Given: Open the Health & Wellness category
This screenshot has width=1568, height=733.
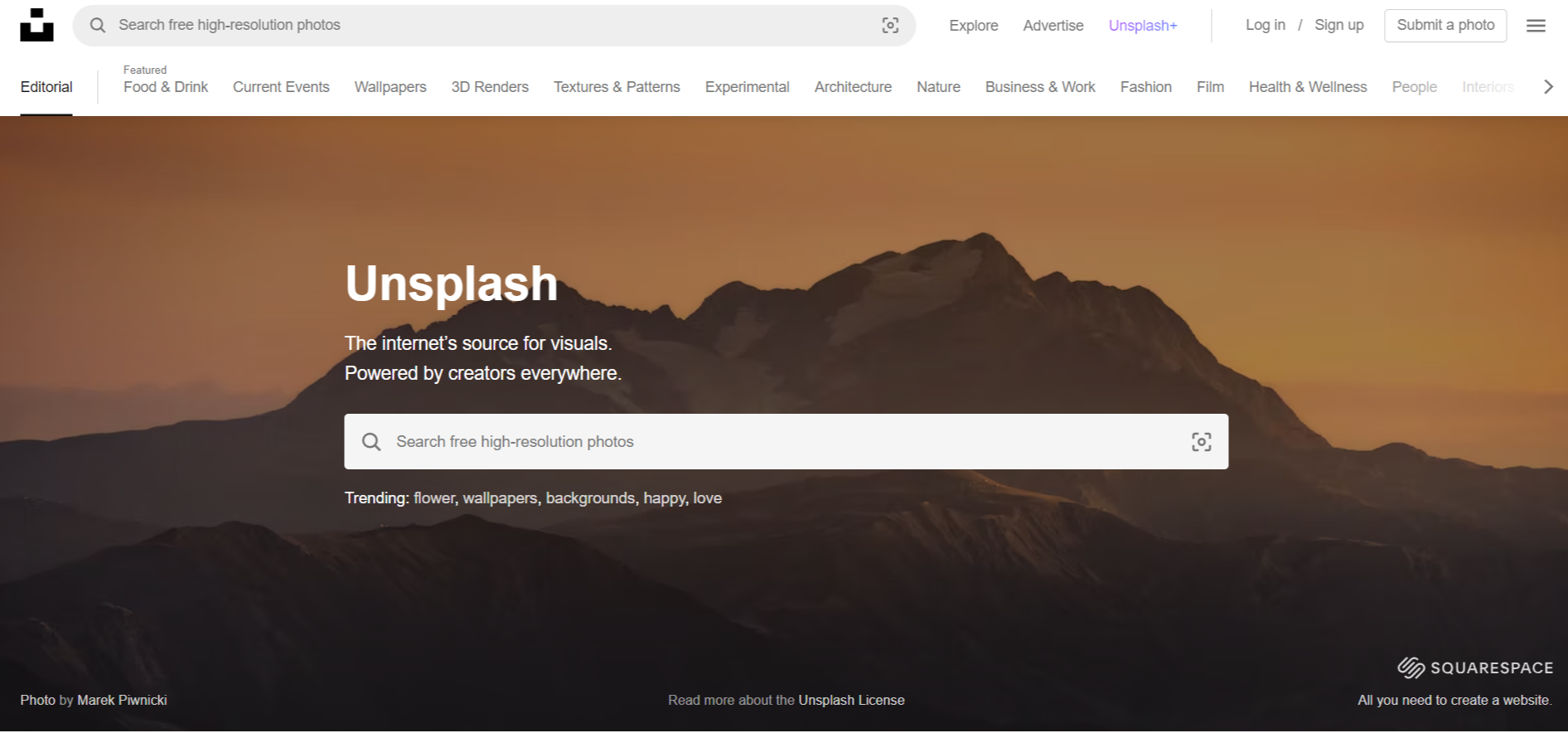Looking at the screenshot, I should (x=1308, y=86).
